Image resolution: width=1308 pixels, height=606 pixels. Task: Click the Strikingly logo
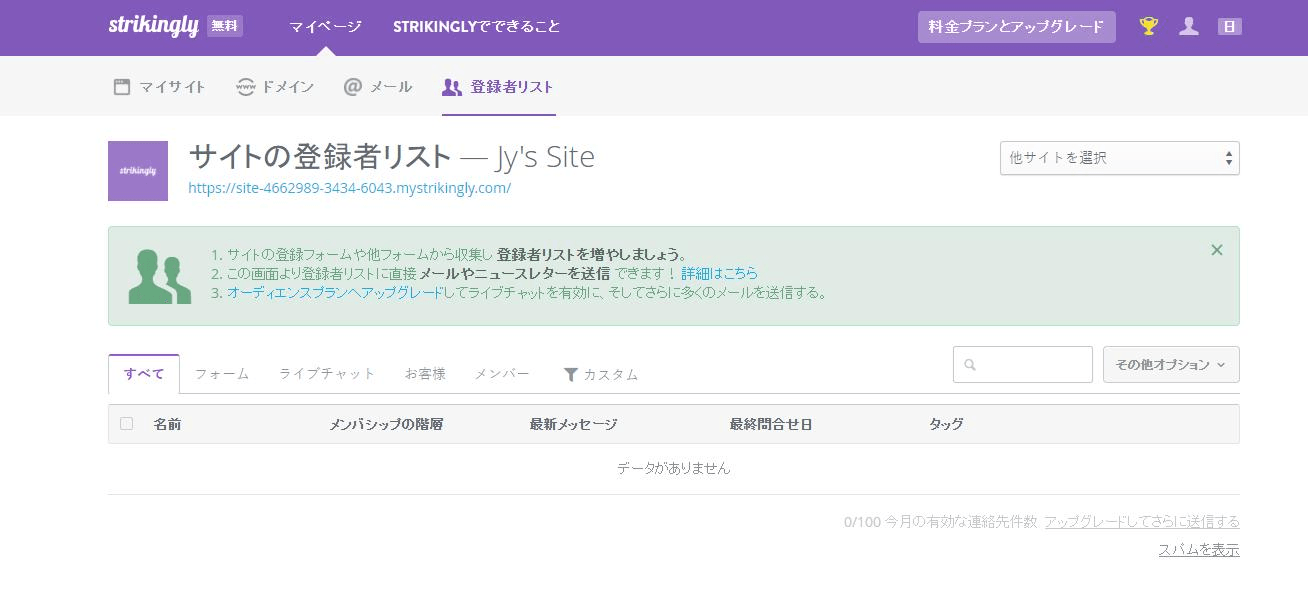tap(155, 26)
